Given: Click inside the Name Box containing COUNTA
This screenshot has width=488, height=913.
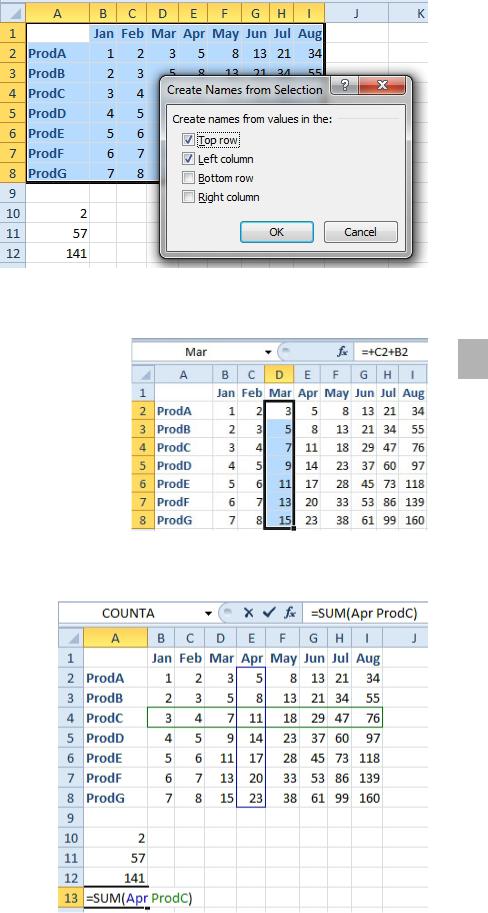Looking at the screenshot, I should click(129, 613).
